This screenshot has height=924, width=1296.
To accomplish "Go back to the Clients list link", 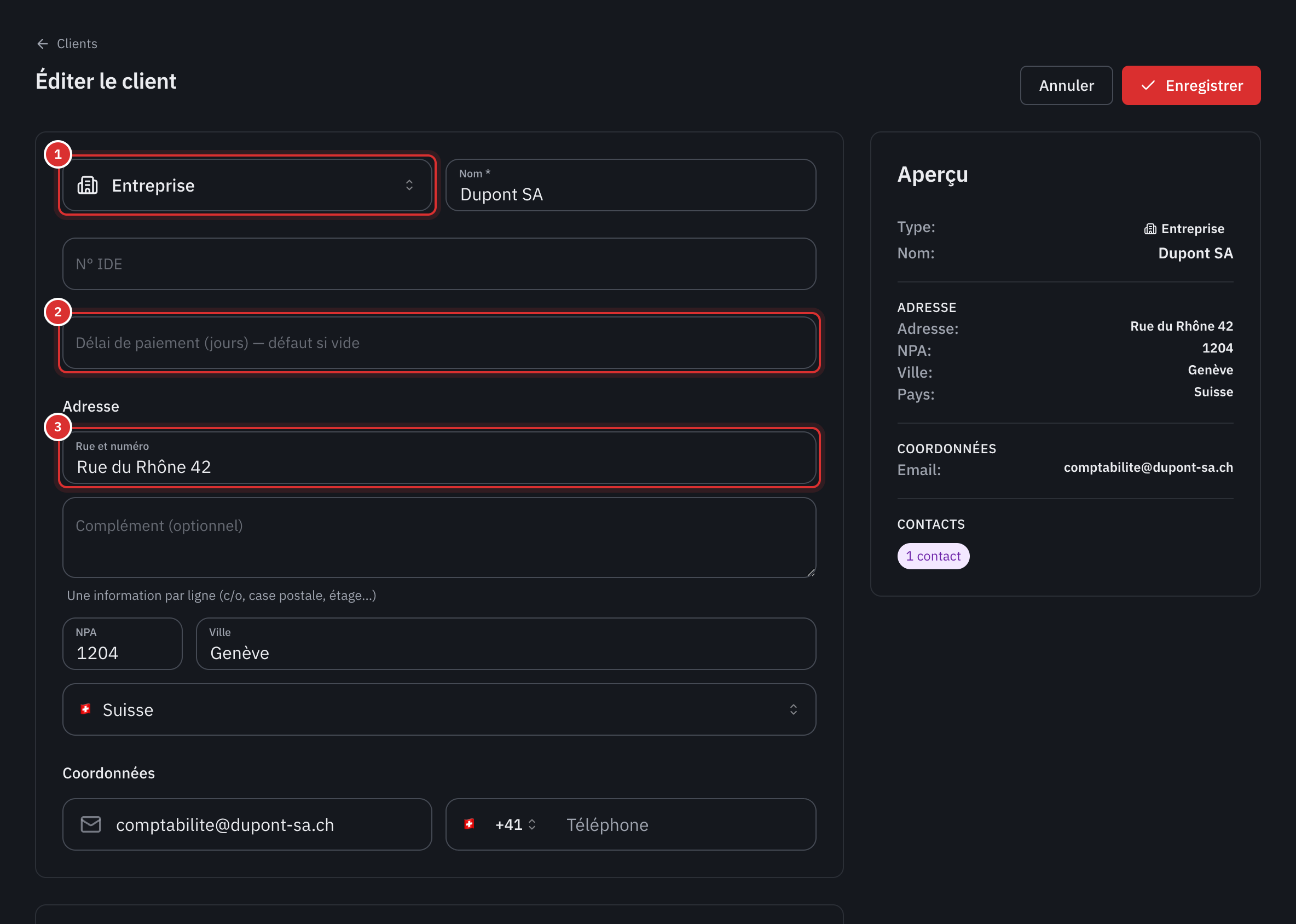I will coord(77,44).
